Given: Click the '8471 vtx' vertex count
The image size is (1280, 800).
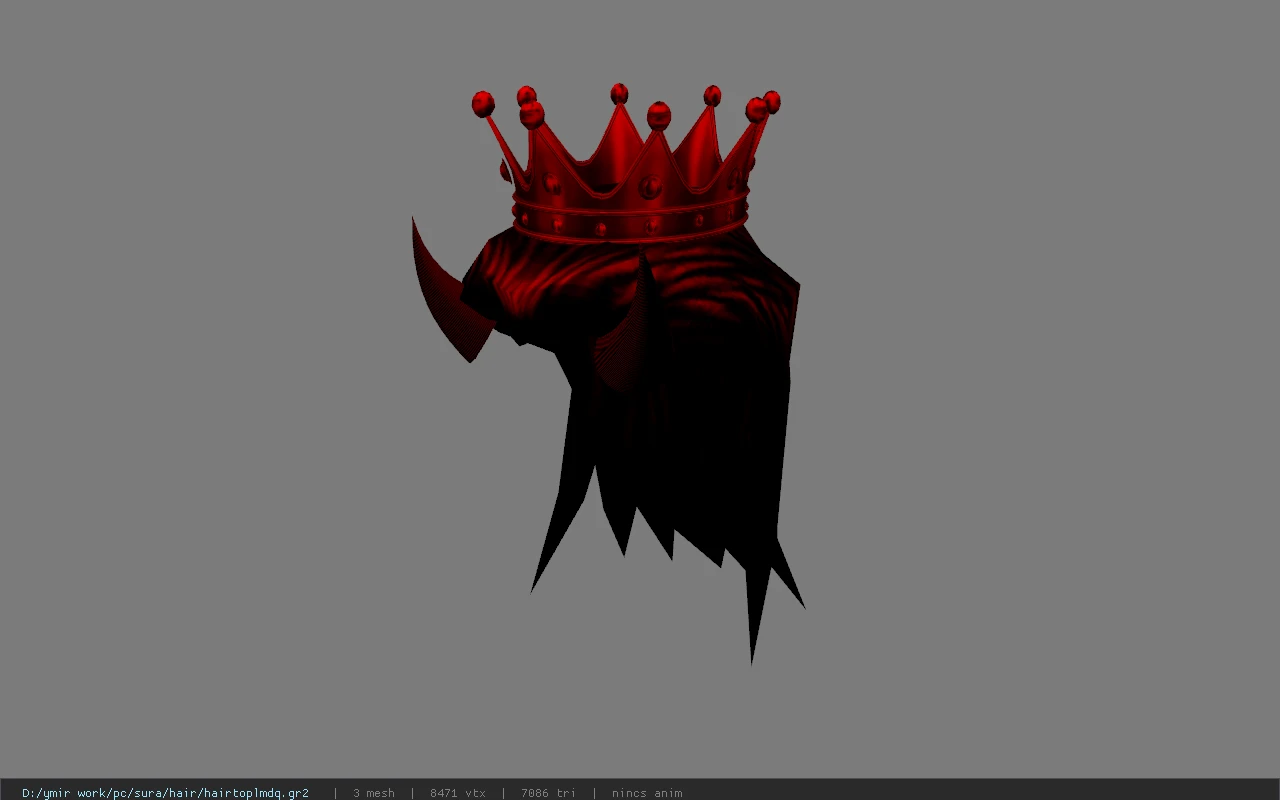Looking at the screenshot, I should (458, 793).
